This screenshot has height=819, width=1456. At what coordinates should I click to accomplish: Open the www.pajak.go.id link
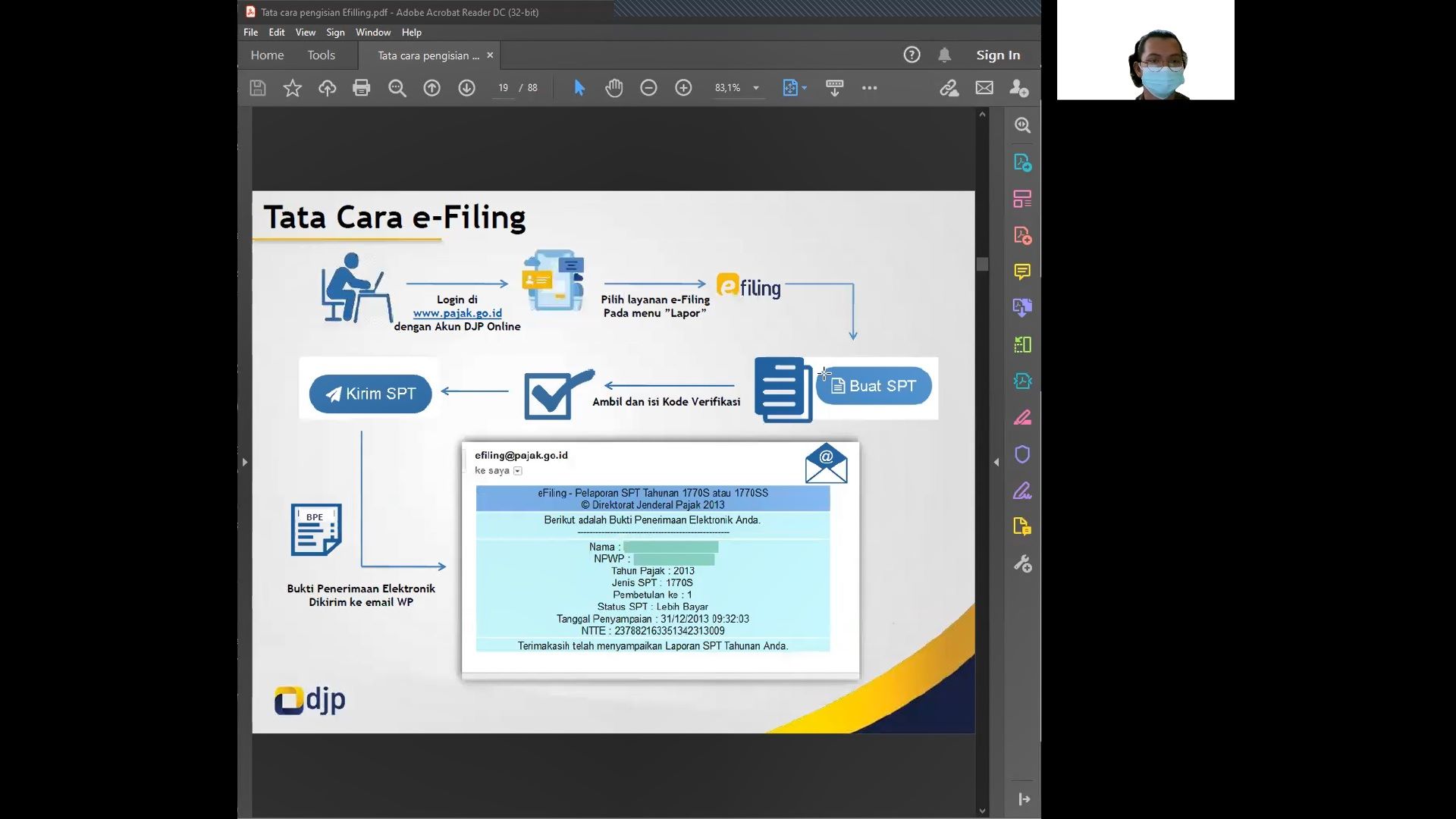pyautogui.click(x=457, y=313)
